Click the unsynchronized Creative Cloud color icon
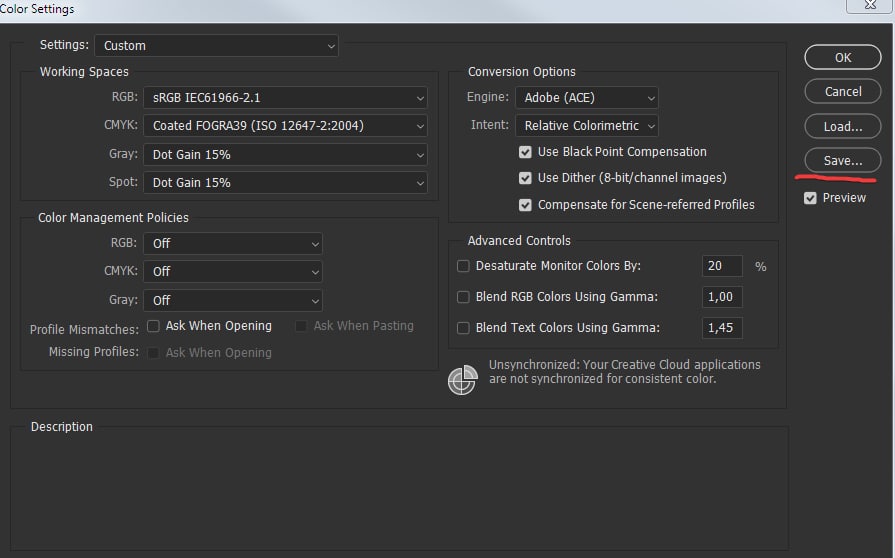 (x=462, y=380)
